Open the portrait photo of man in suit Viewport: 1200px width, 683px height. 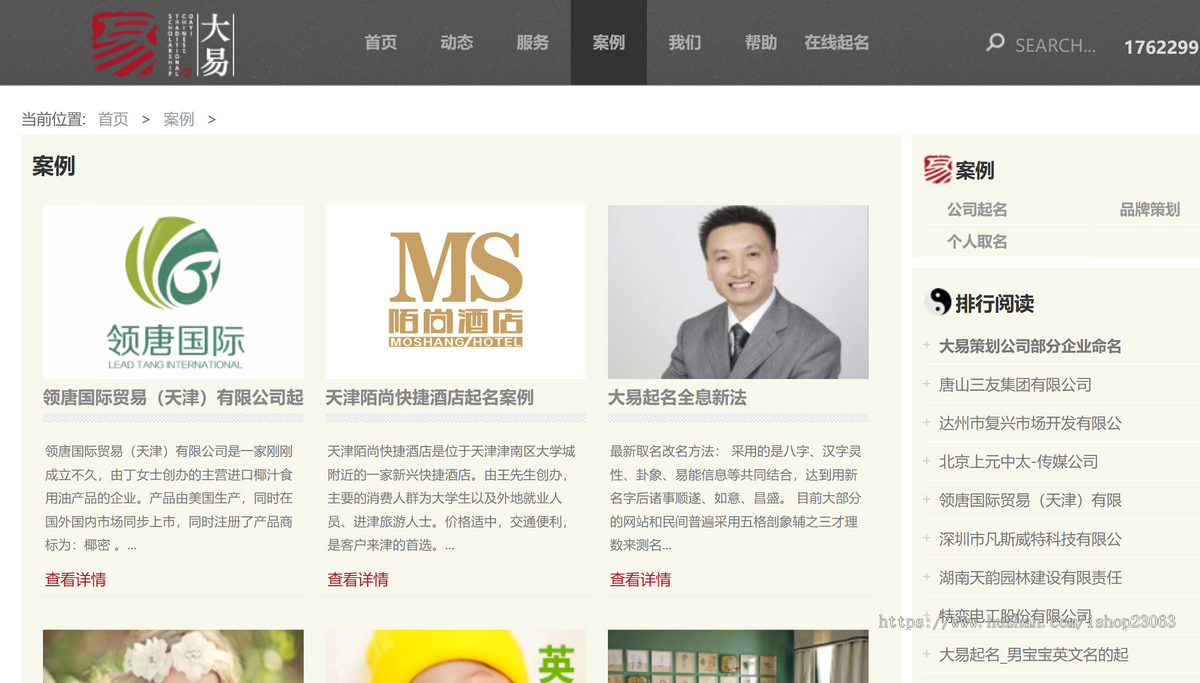tap(738, 292)
